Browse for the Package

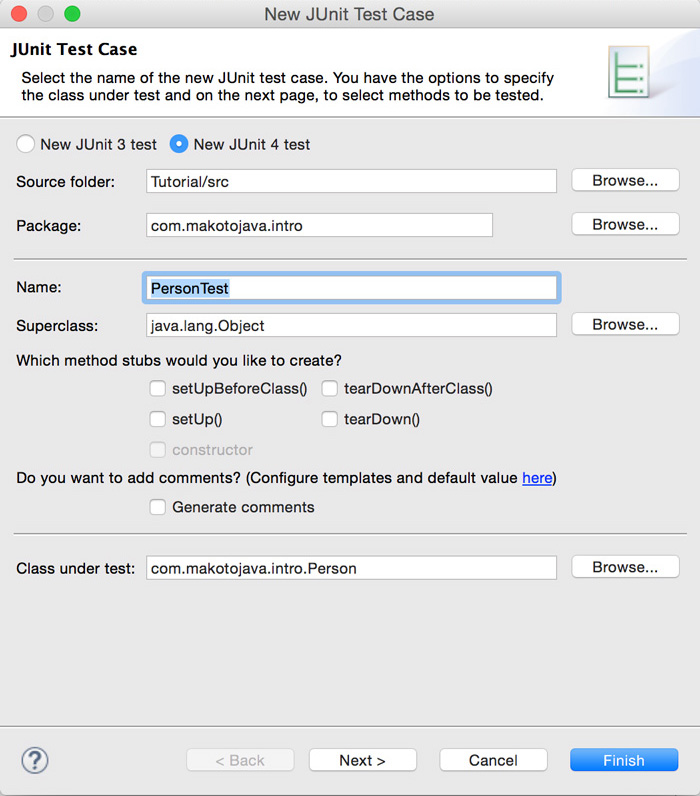tap(625, 225)
